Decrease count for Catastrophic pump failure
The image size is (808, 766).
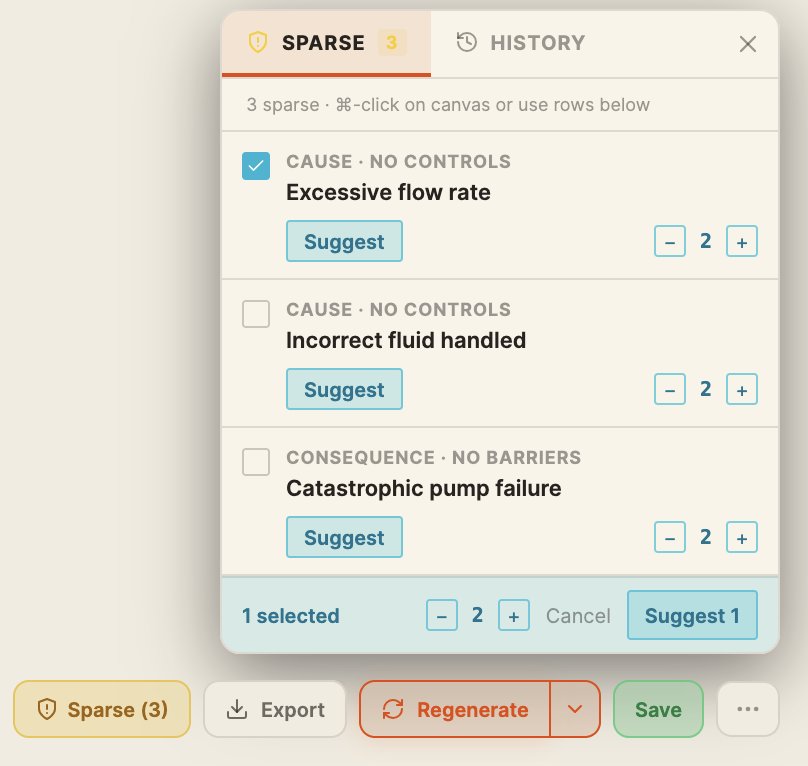pos(670,537)
